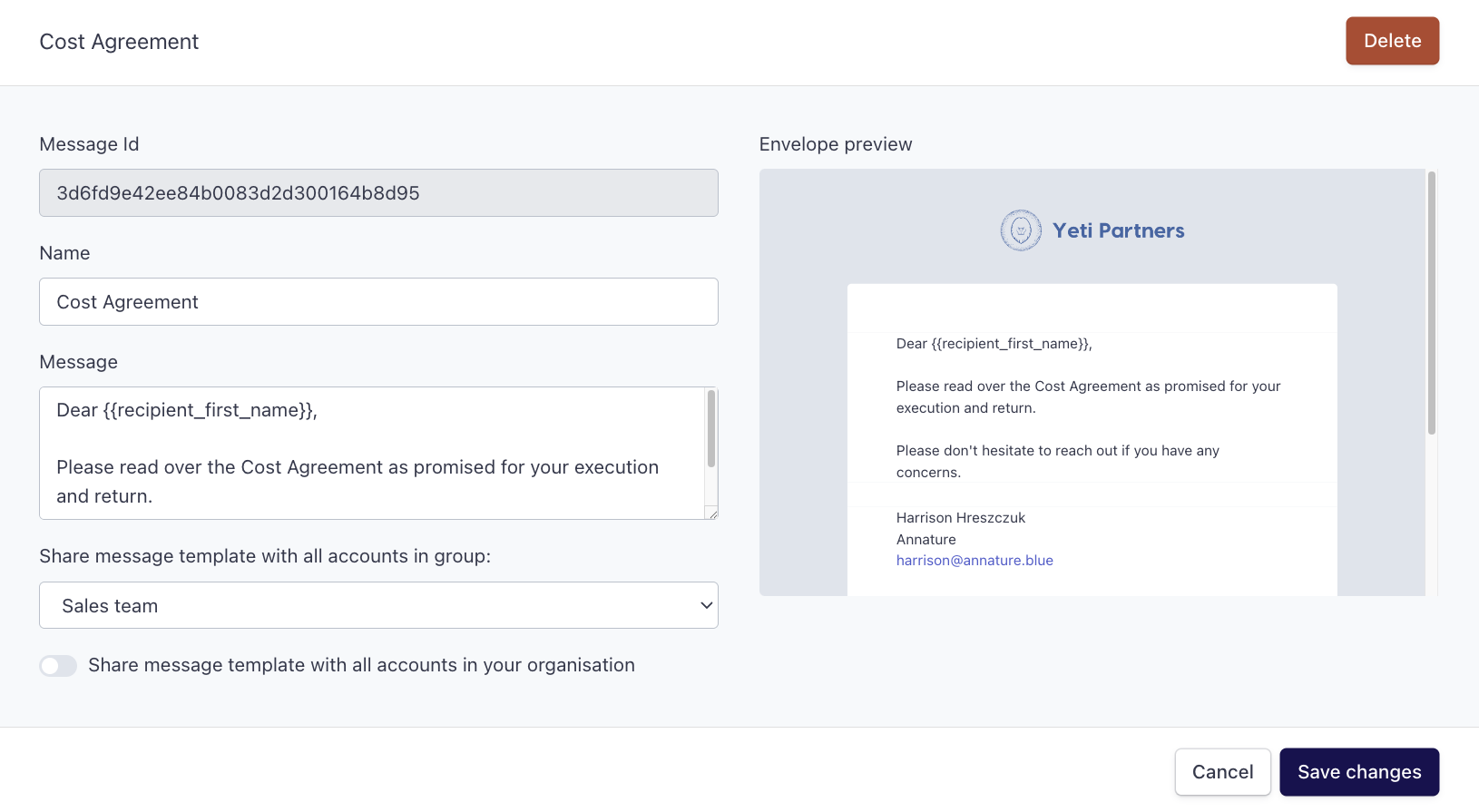Click the "Message" field label
Image resolution: width=1479 pixels, height=812 pixels.
[79, 362]
